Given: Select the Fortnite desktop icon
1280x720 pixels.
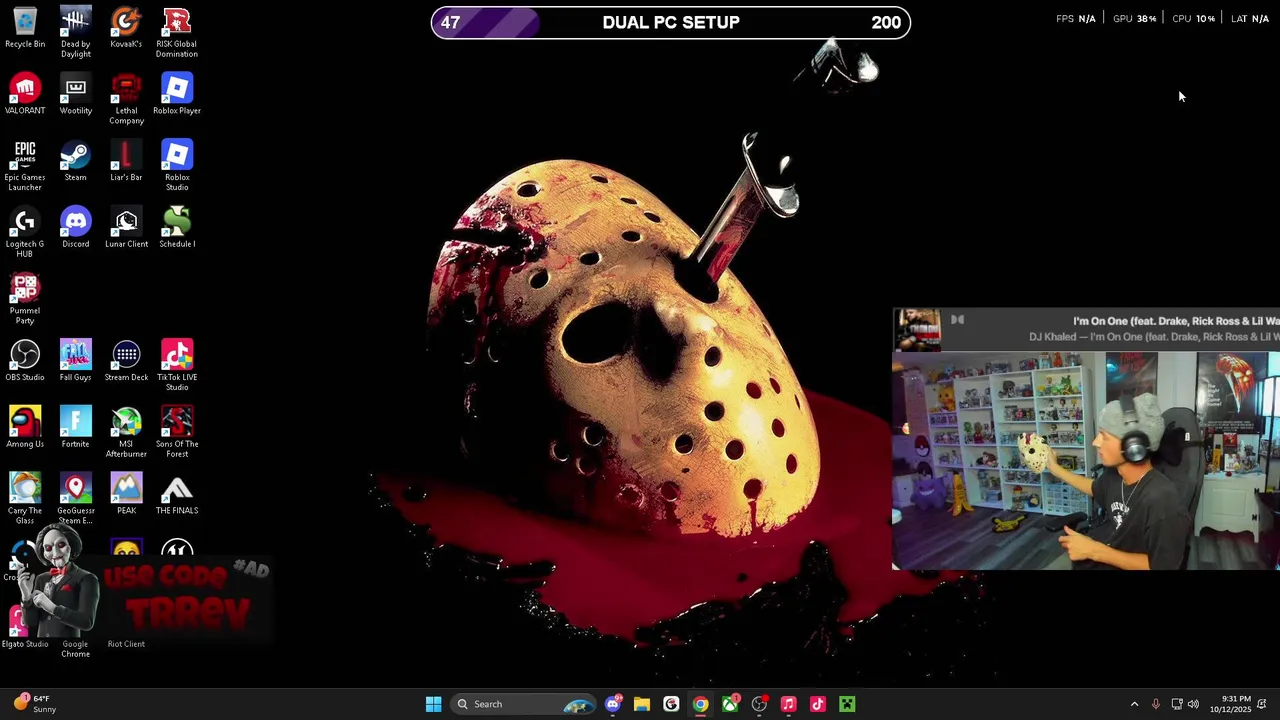Looking at the screenshot, I should pyautogui.click(x=76, y=428).
